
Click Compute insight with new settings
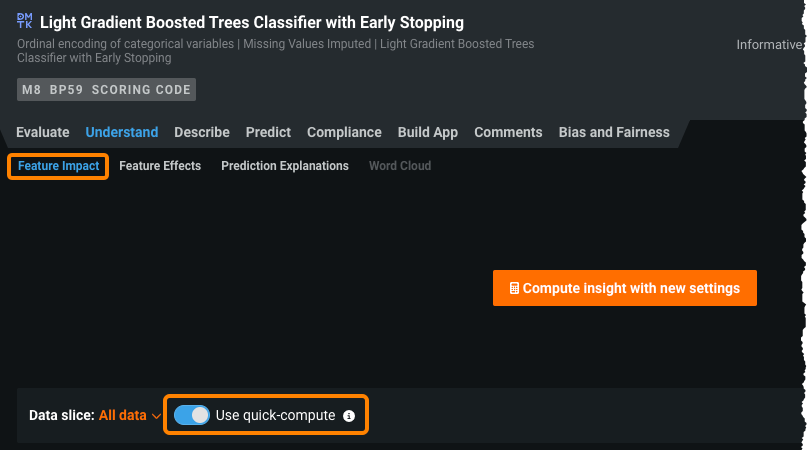[x=625, y=288]
